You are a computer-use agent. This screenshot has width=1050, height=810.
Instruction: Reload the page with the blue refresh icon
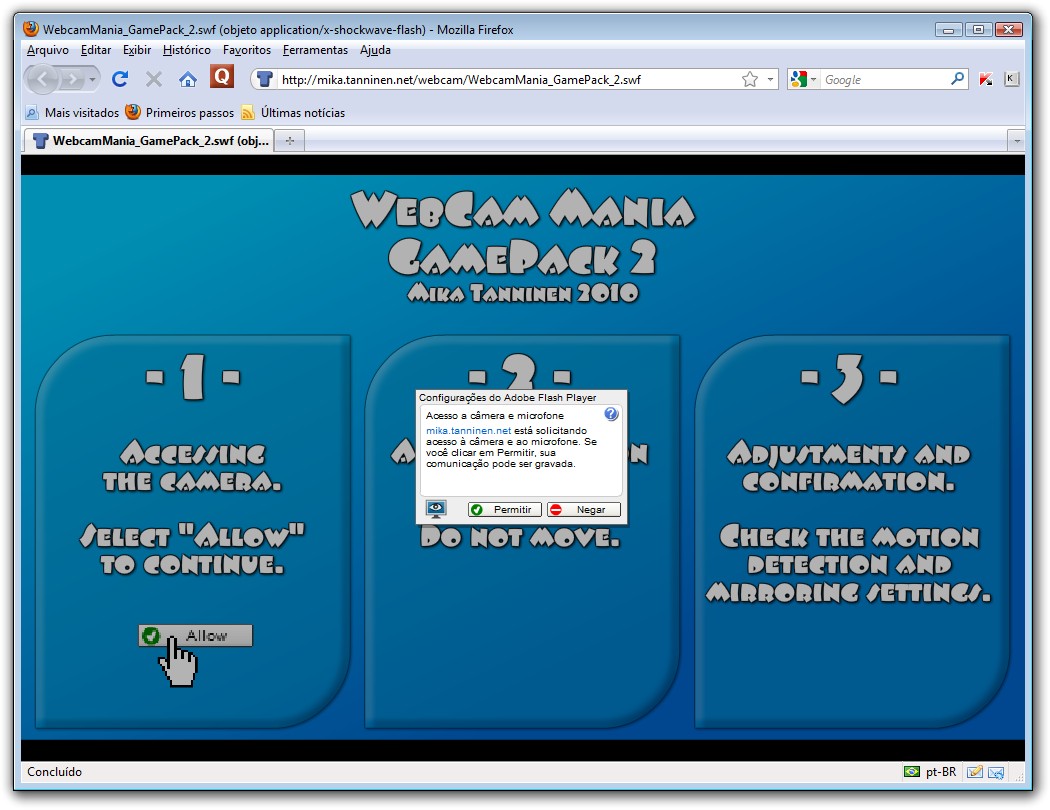tap(120, 80)
